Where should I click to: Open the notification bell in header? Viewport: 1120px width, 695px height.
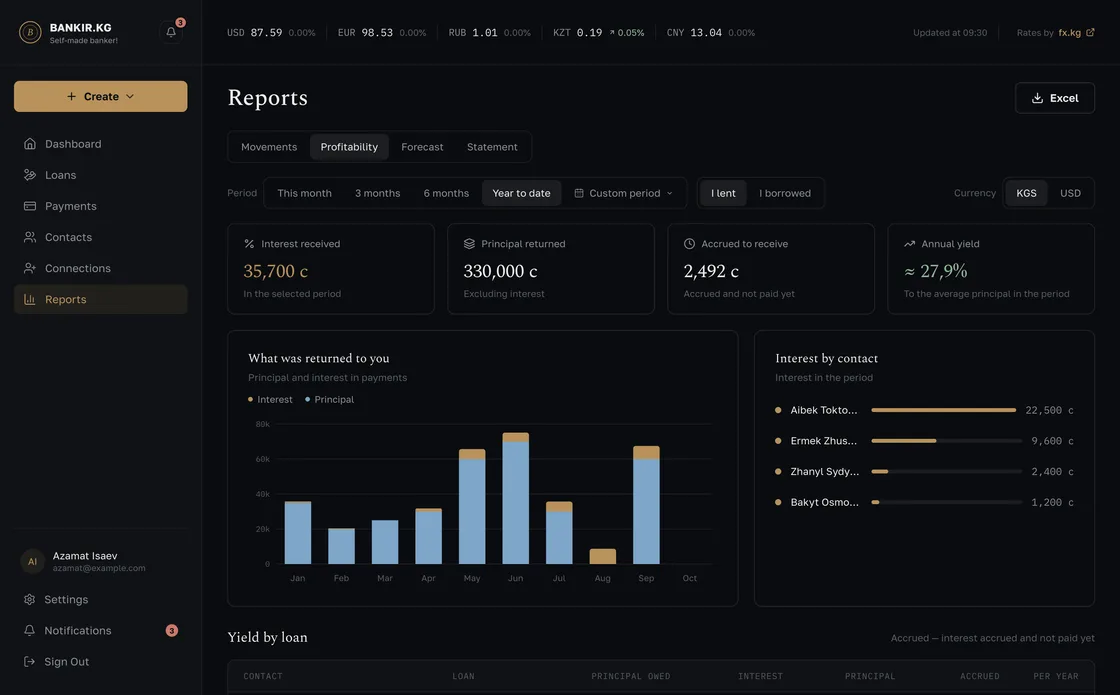pyautogui.click(x=171, y=32)
